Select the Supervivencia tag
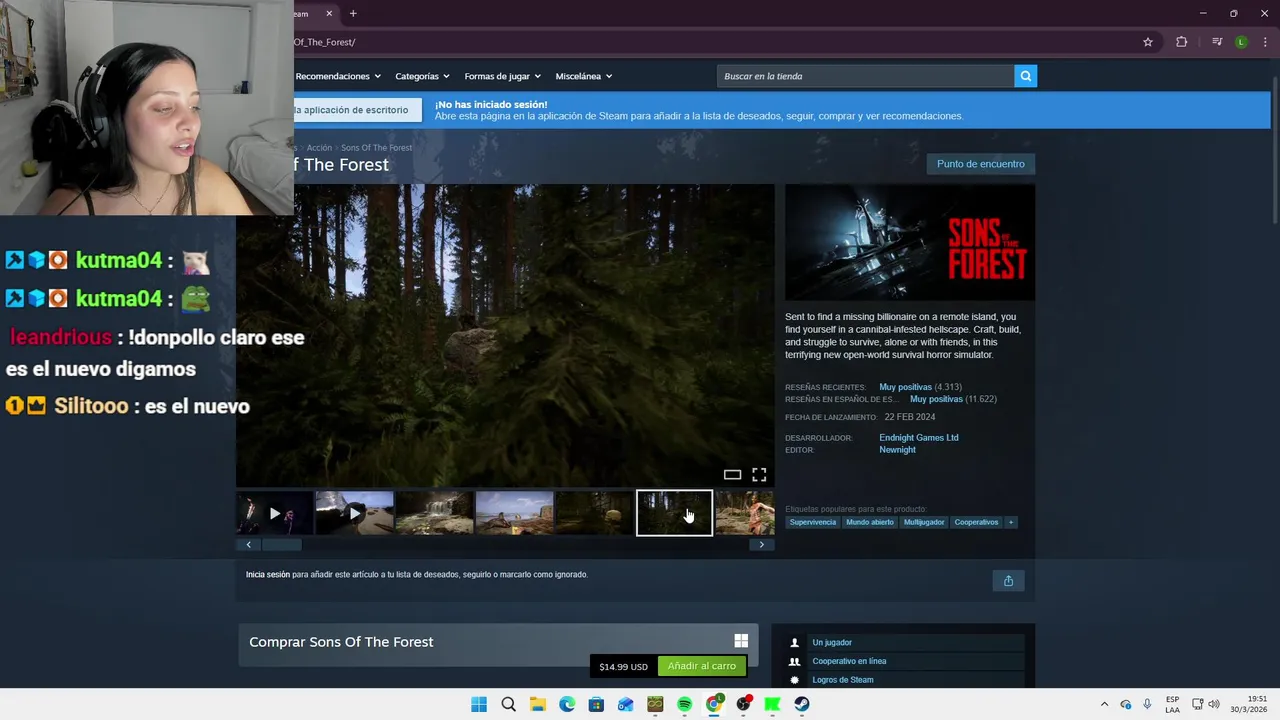 tap(812, 522)
